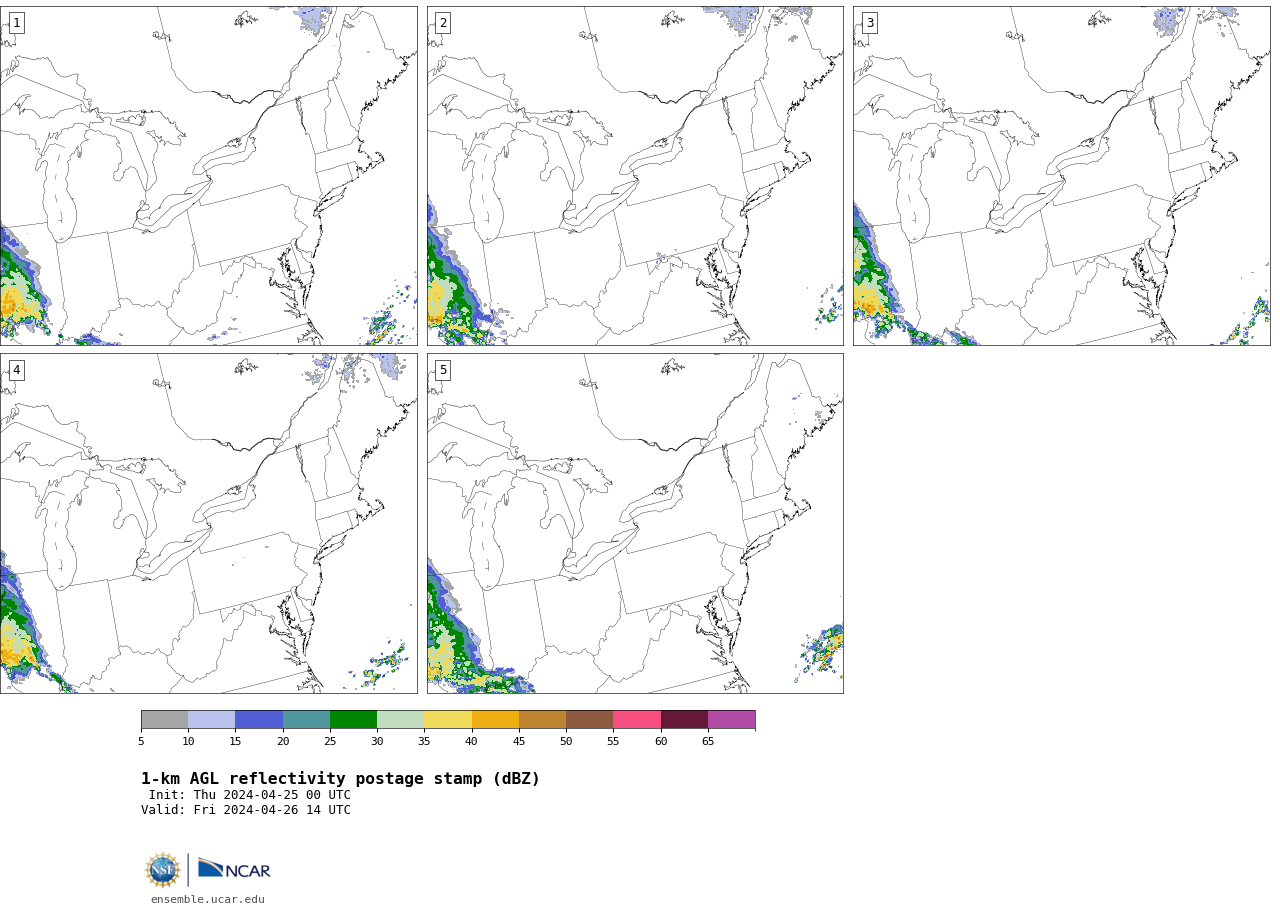Open ensemble member 3 reflectivity map
The height and width of the screenshot is (910, 1280).
1061,176
